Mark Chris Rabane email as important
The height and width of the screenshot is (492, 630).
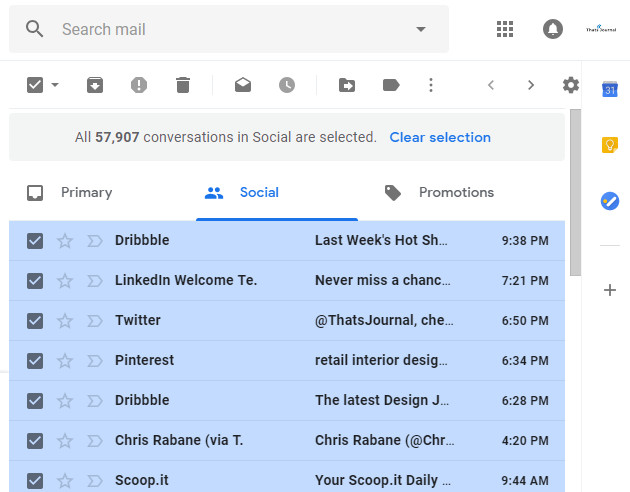(95, 441)
